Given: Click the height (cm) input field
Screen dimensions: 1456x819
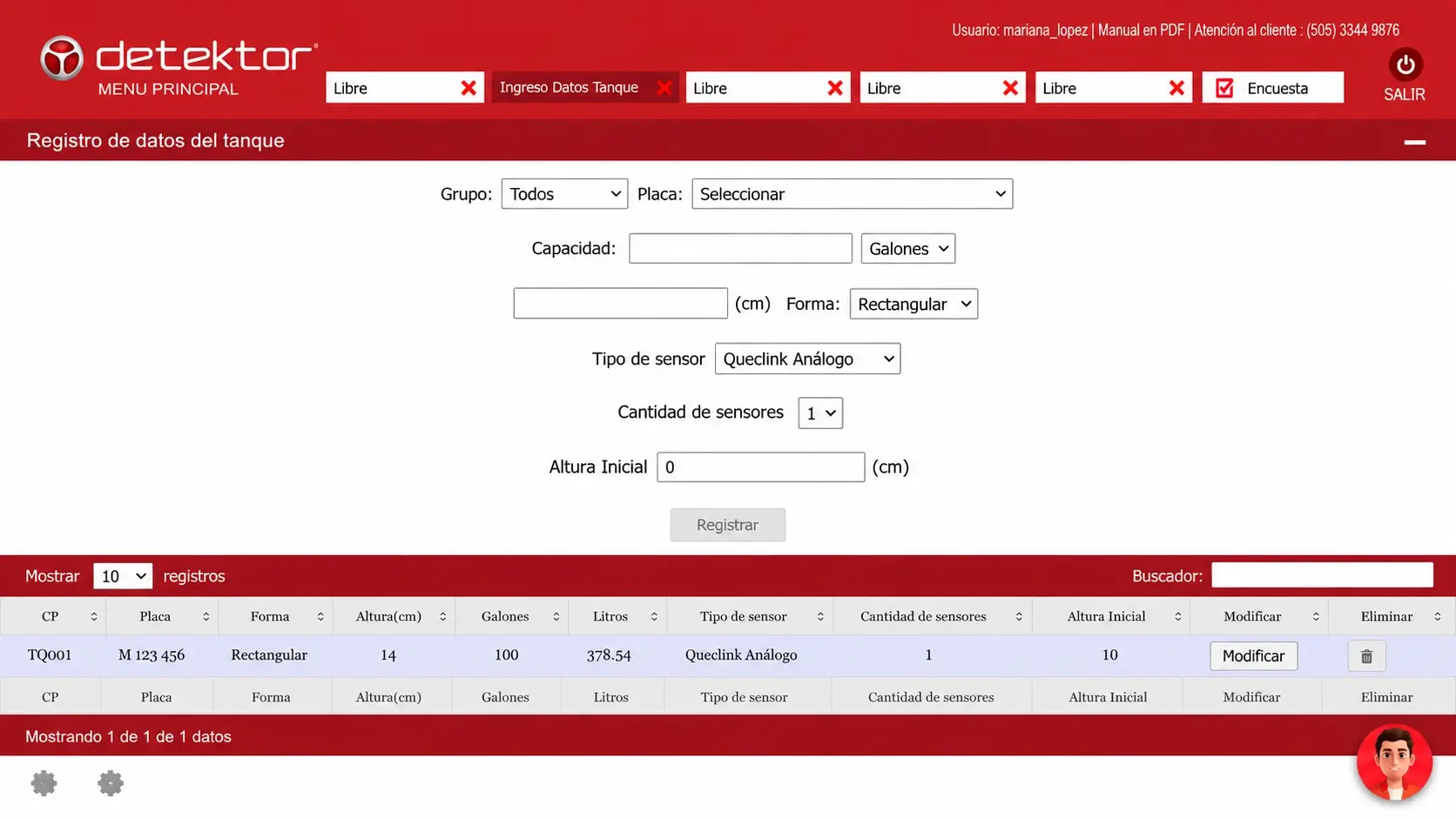Looking at the screenshot, I should [x=620, y=303].
